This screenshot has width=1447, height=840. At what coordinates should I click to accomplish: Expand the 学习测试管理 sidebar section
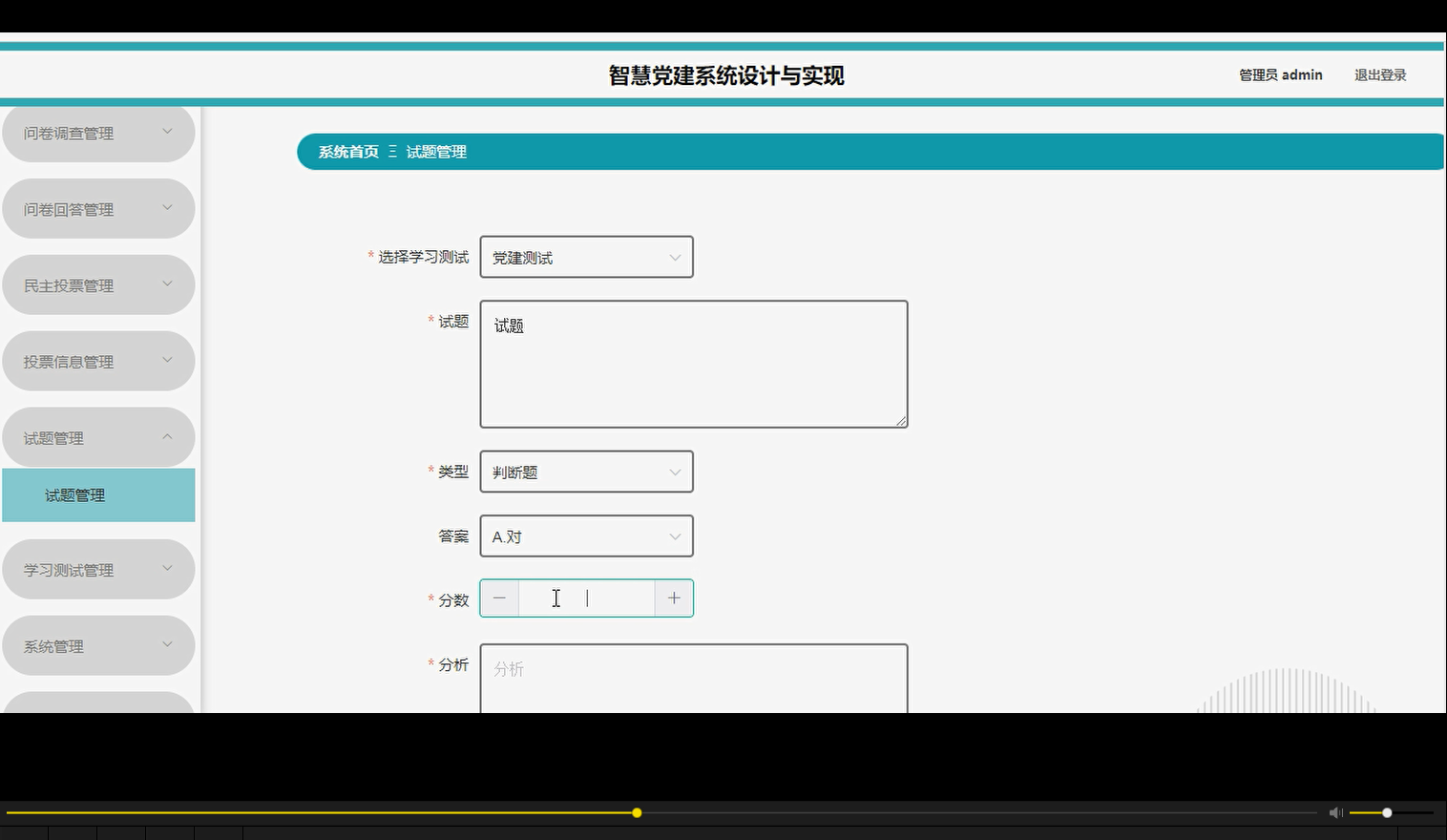(x=98, y=569)
